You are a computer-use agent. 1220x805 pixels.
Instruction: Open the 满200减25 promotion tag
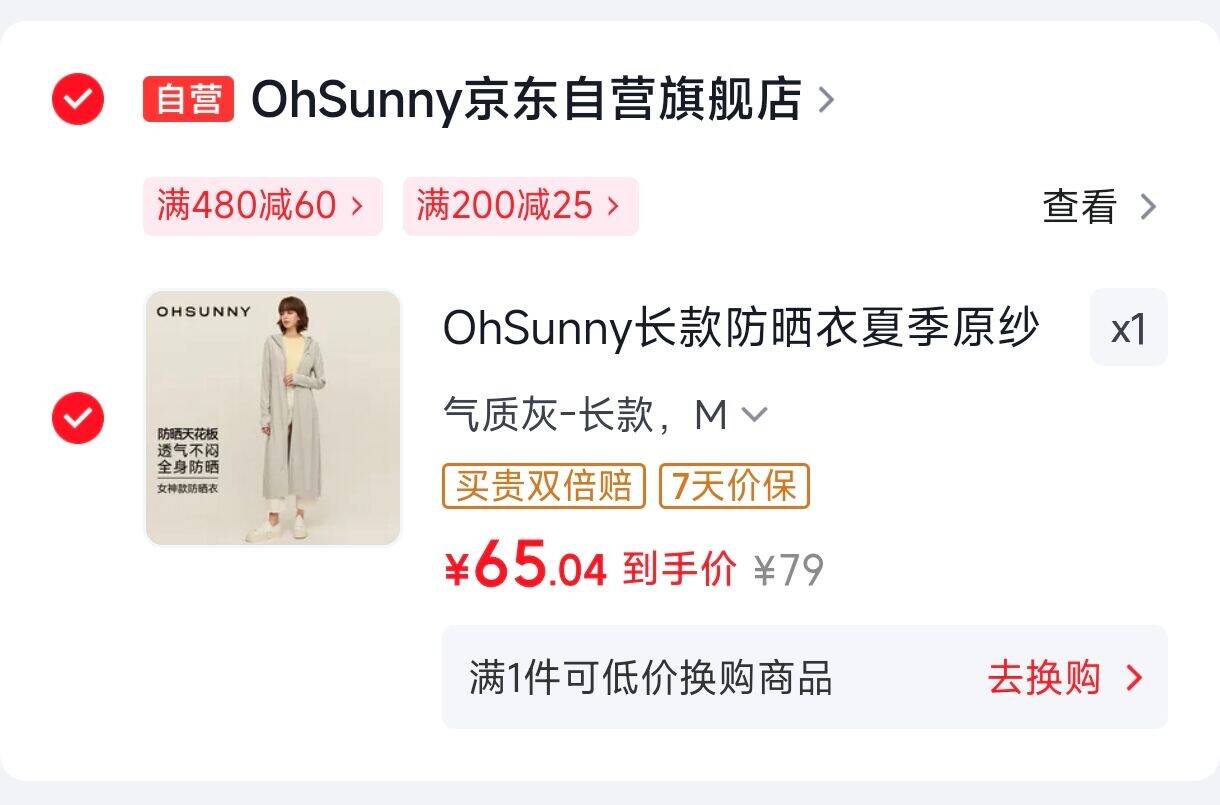point(520,206)
